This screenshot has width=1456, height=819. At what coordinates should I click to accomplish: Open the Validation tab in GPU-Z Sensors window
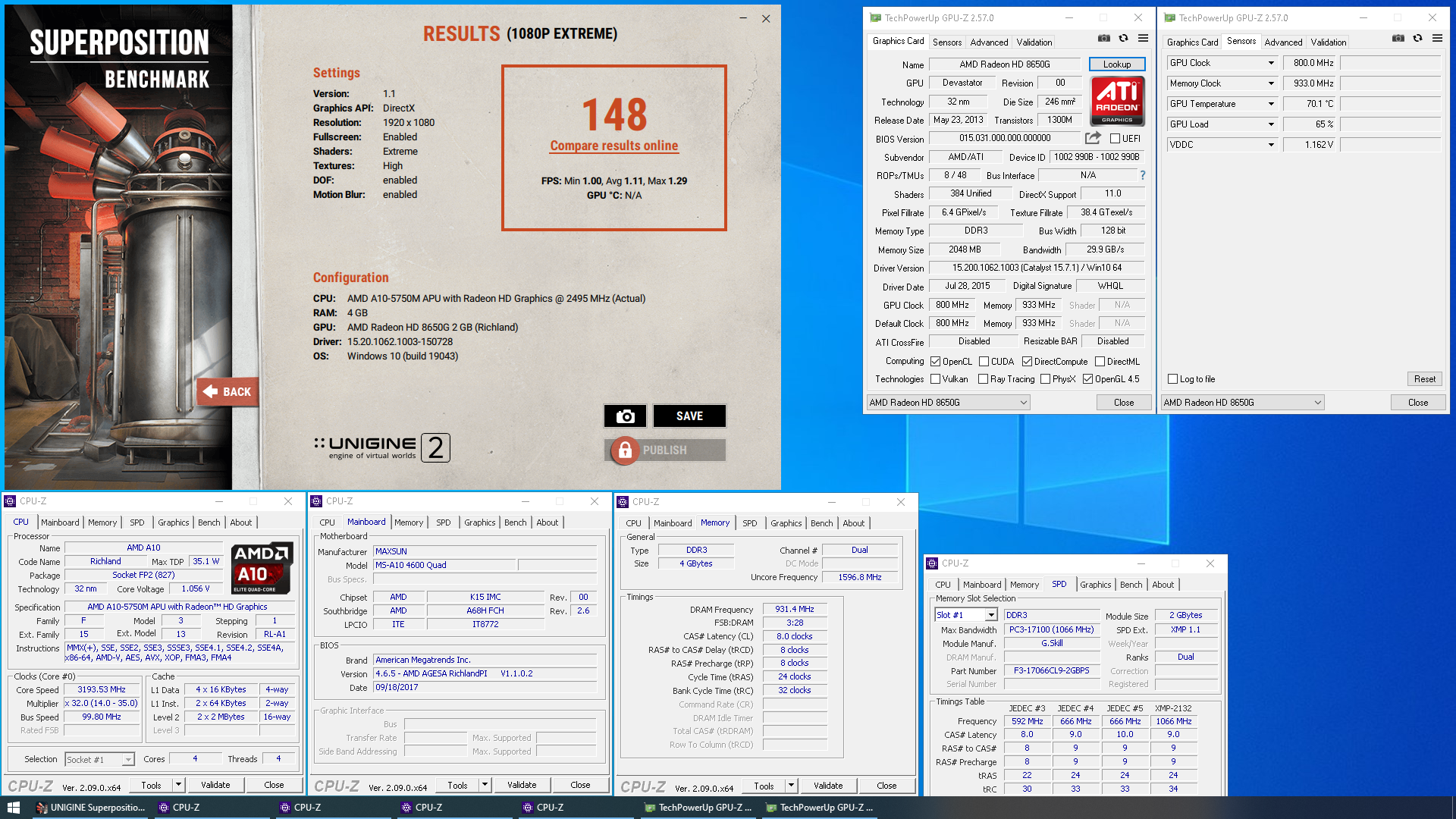click(x=1329, y=42)
